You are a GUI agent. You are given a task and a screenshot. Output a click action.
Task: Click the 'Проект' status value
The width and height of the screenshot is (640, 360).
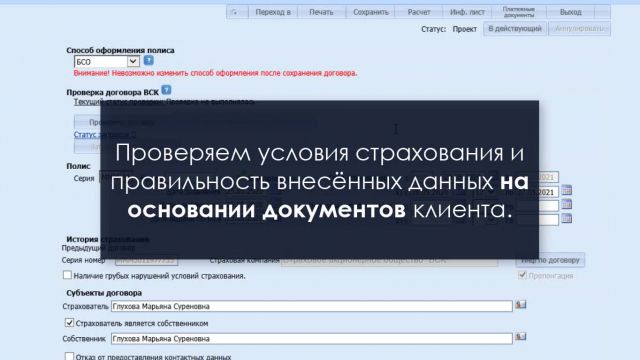pos(464,29)
